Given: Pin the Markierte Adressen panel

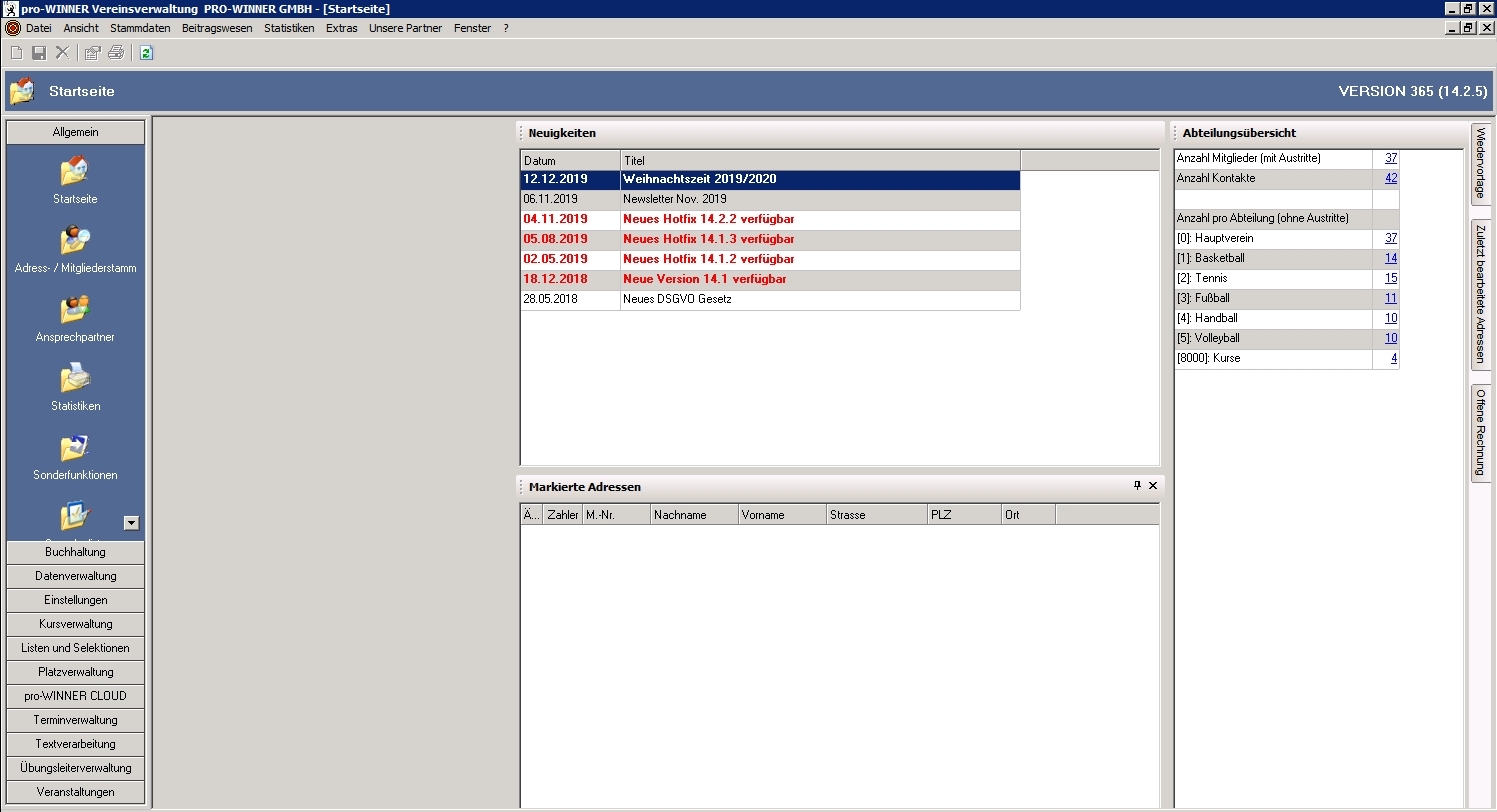Looking at the screenshot, I should point(1137,486).
